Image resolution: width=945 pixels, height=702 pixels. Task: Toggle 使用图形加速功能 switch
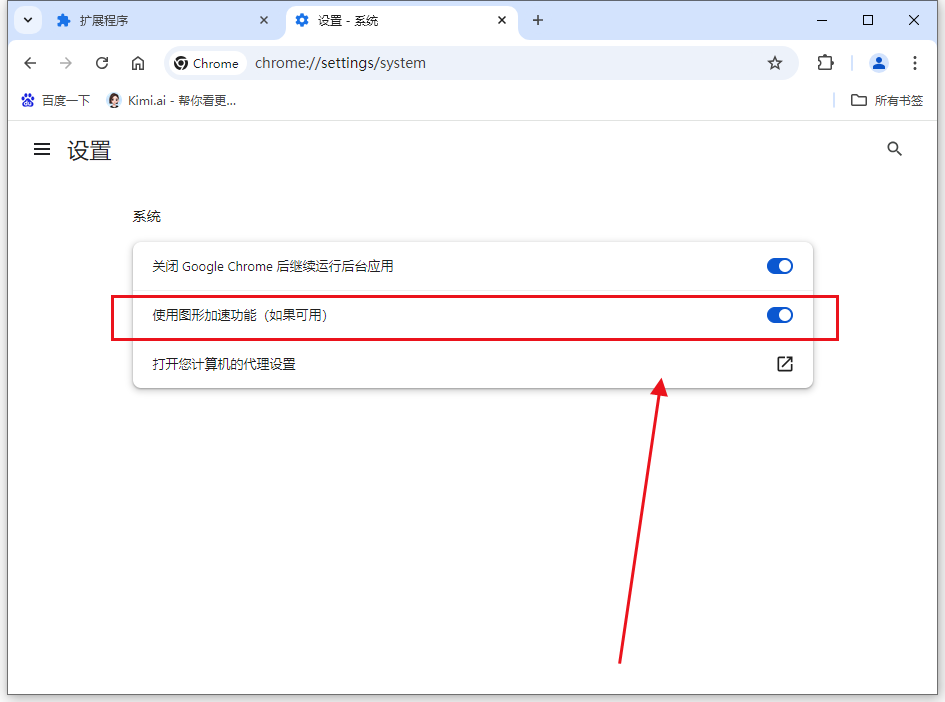pos(779,315)
